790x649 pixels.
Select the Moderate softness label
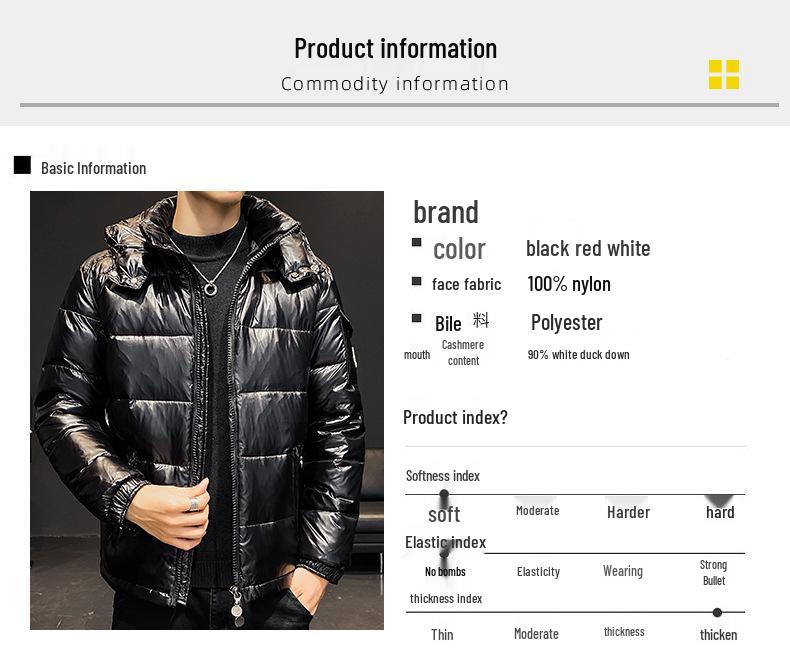[x=537, y=511]
